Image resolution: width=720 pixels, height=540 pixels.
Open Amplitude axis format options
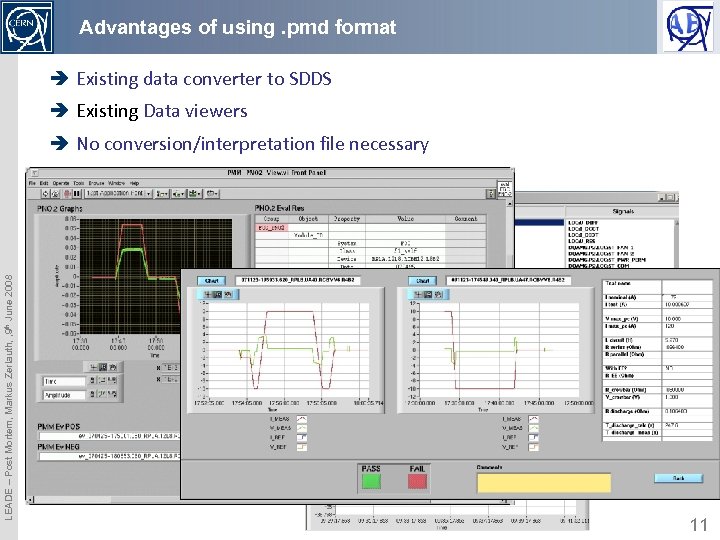[112, 394]
